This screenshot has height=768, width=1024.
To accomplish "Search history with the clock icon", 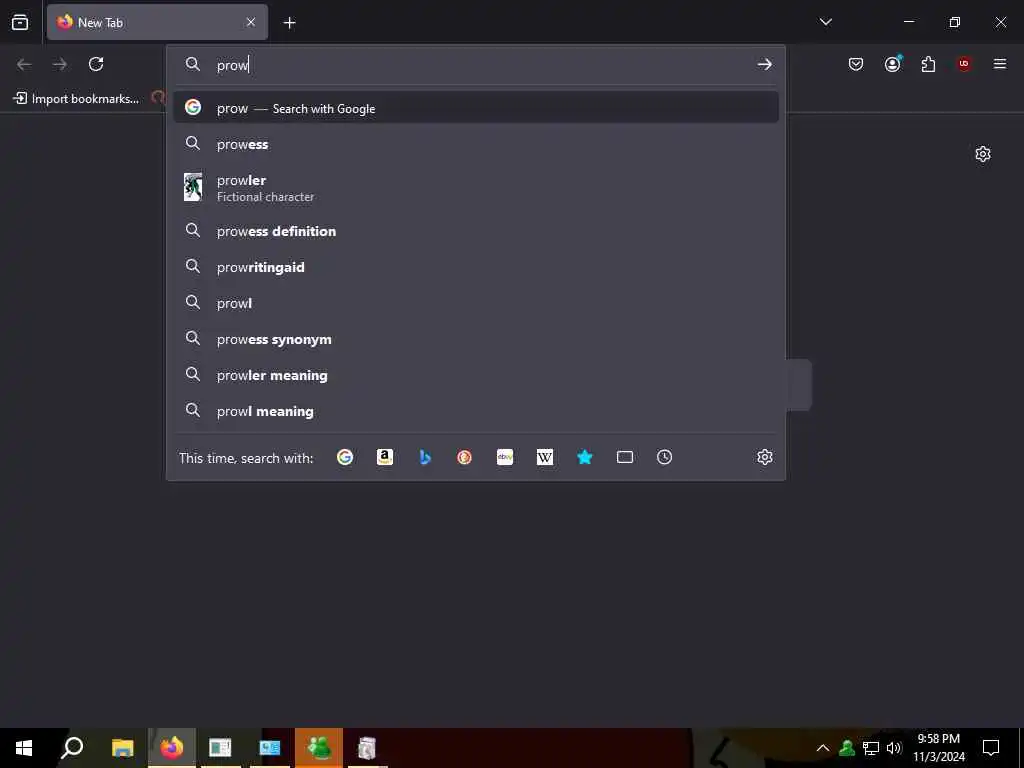I will pos(664,457).
